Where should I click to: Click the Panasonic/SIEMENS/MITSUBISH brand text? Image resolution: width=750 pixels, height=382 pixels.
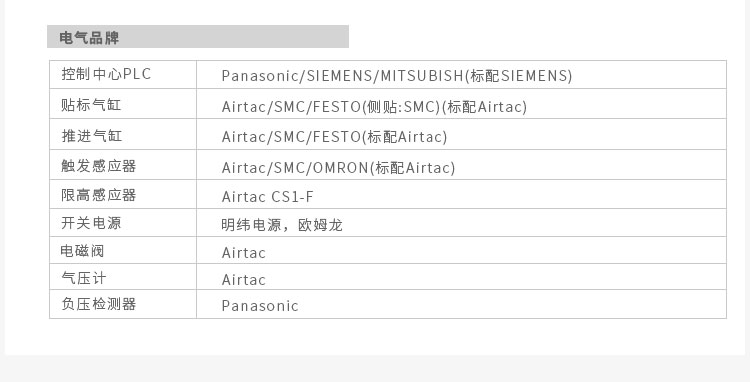[342, 76]
